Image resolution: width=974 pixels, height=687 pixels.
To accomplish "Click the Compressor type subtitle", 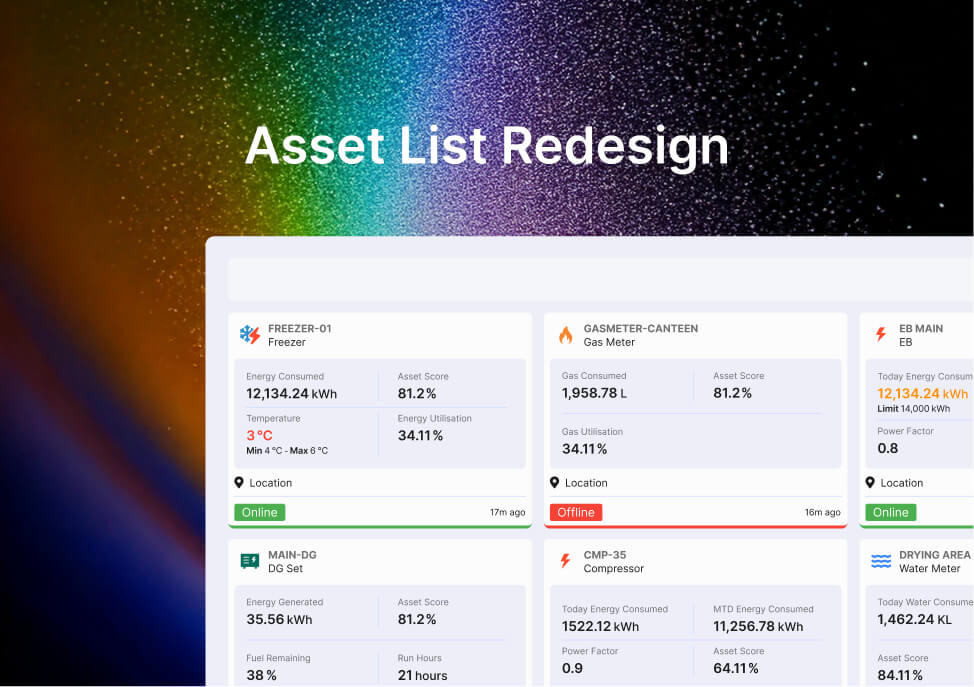I will (613, 568).
